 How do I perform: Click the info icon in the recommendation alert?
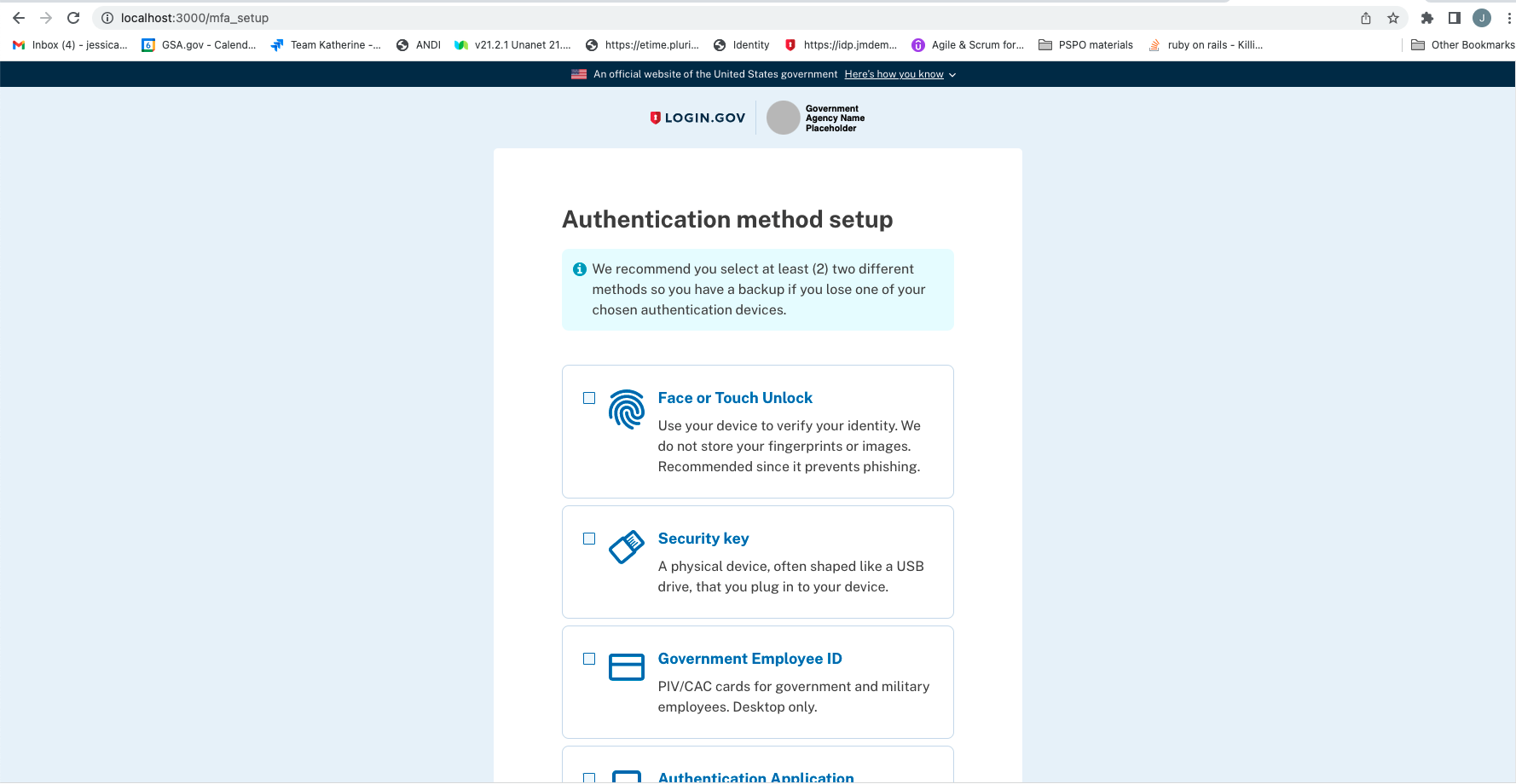(580, 269)
